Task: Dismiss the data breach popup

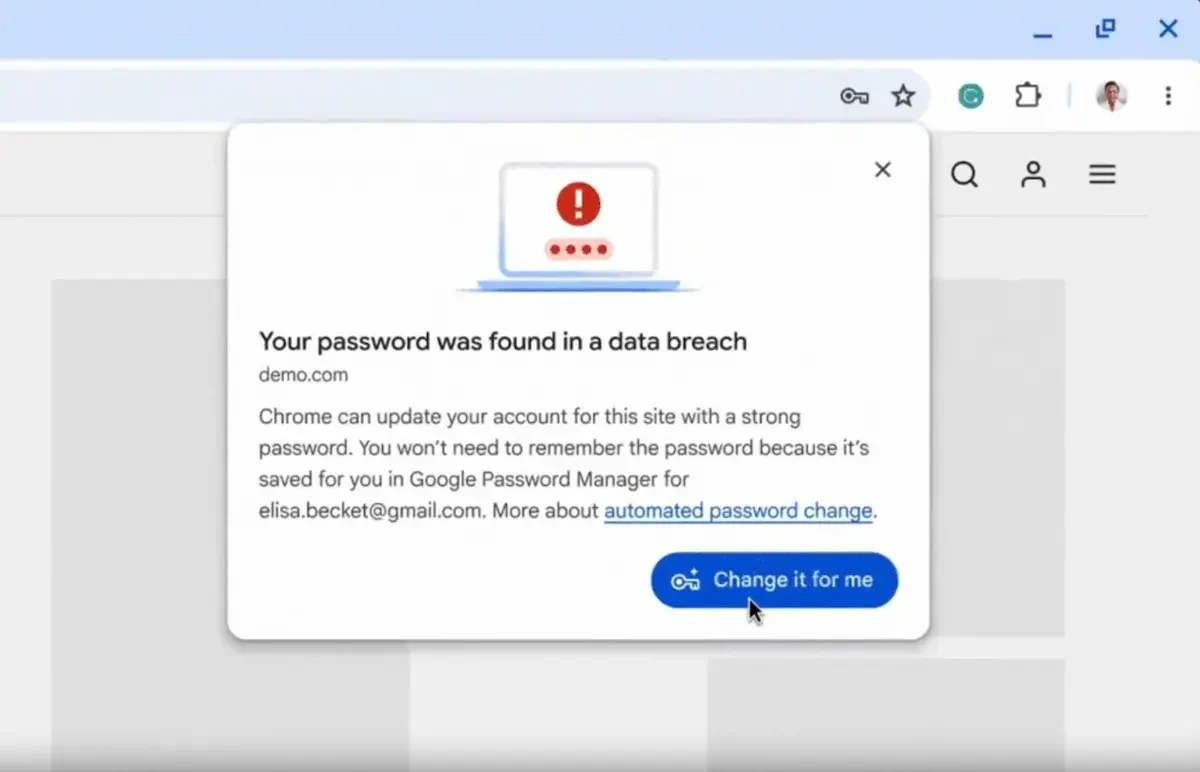Action: pyautogui.click(x=882, y=170)
